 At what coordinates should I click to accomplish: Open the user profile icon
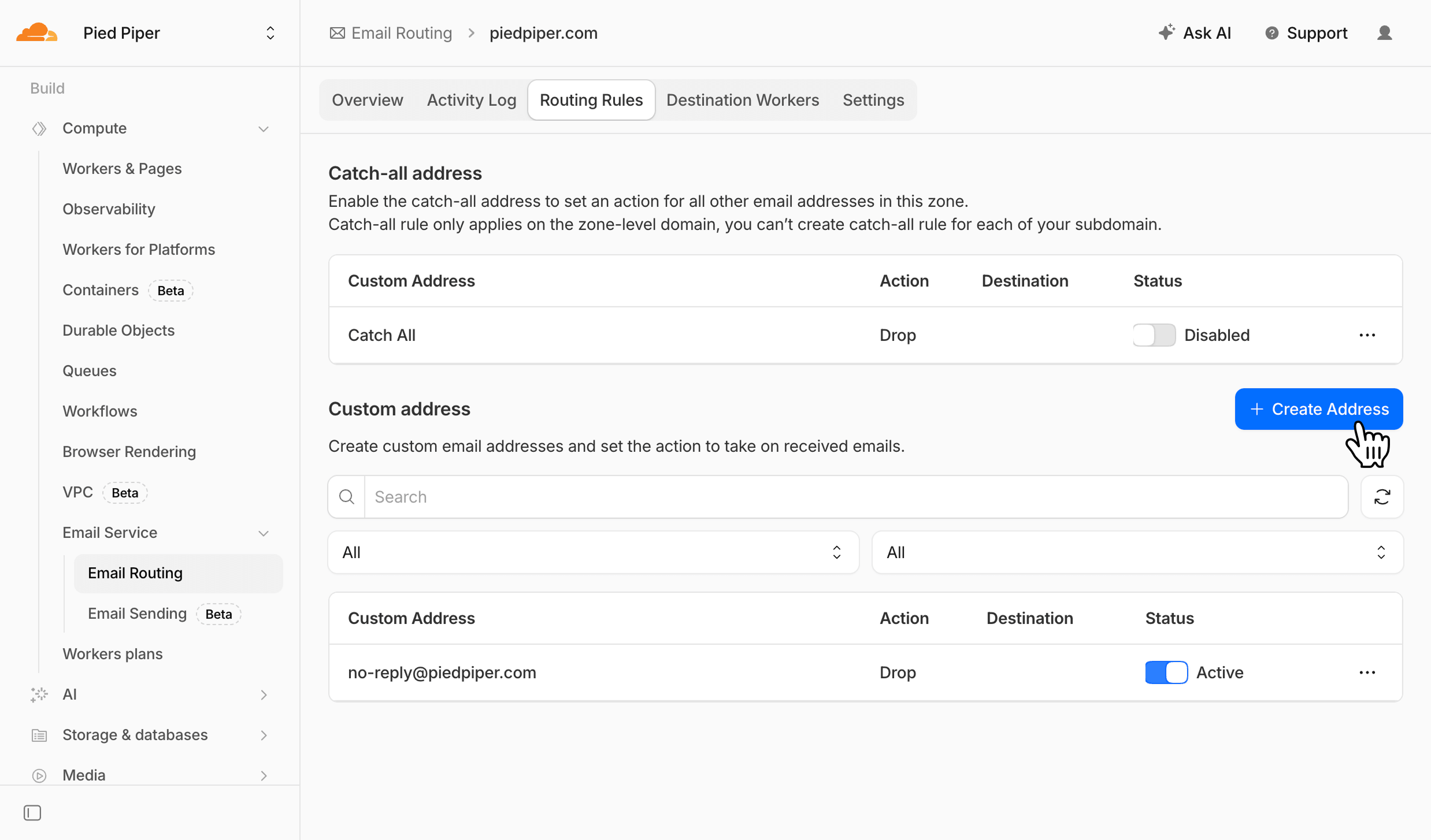point(1384,33)
